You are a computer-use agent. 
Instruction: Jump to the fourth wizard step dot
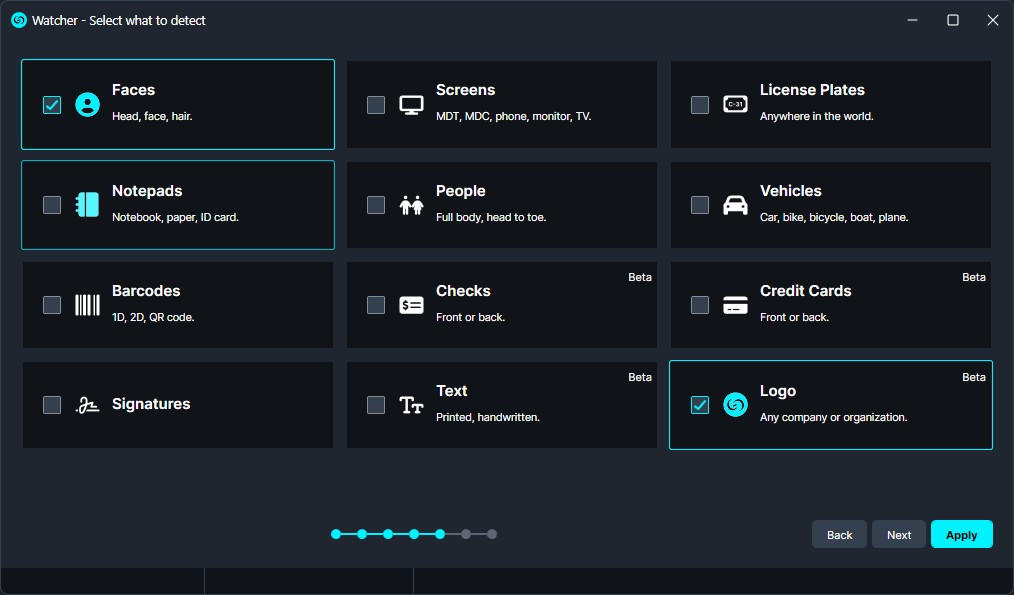[414, 534]
